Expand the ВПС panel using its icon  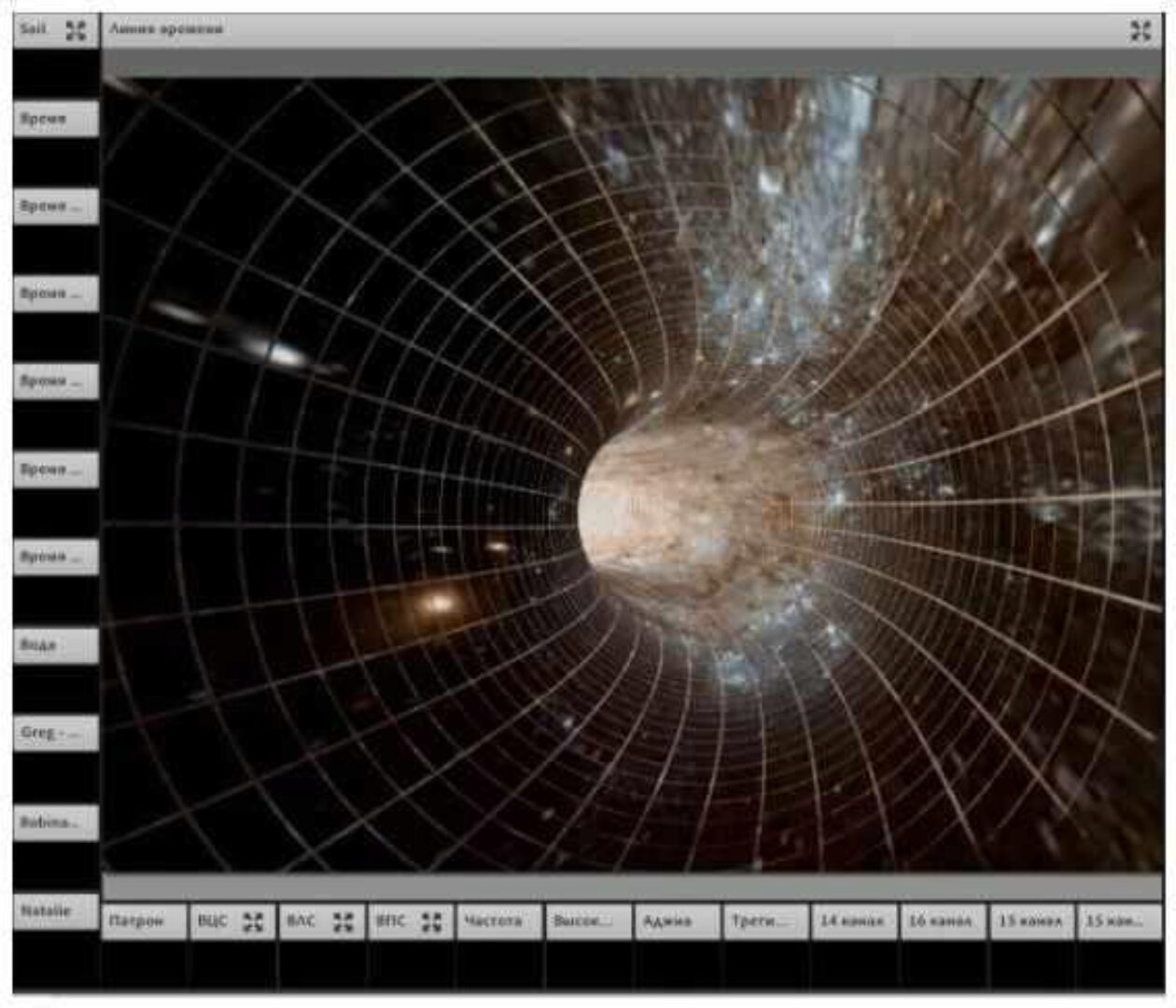(431, 922)
